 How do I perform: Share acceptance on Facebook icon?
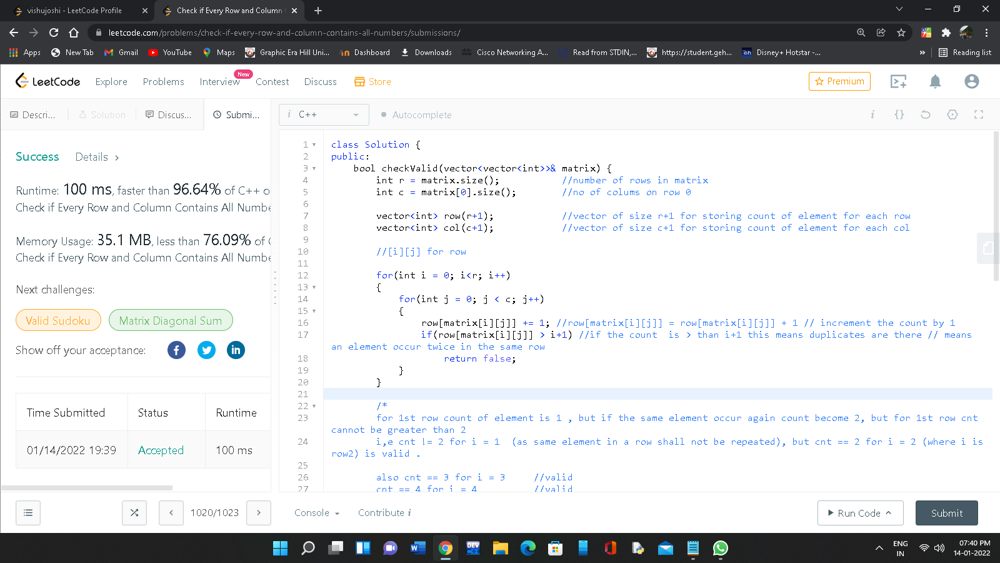coord(176,350)
